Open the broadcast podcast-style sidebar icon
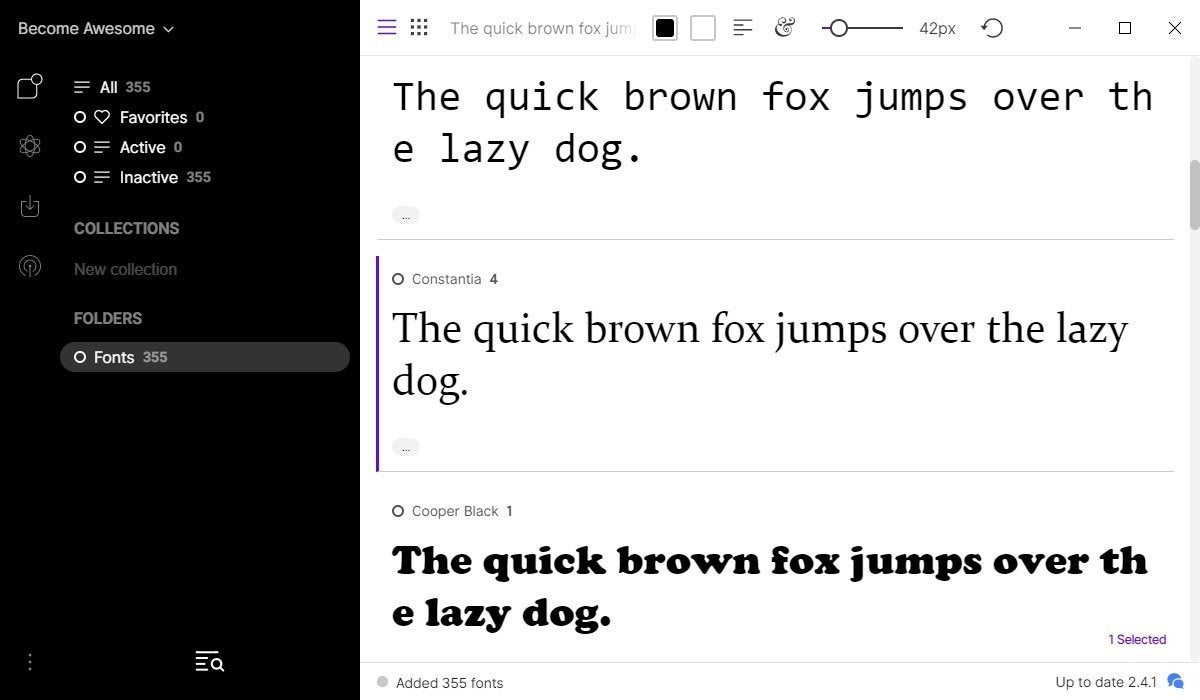Viewport: 1200px width, 700px height. point(30,267)
